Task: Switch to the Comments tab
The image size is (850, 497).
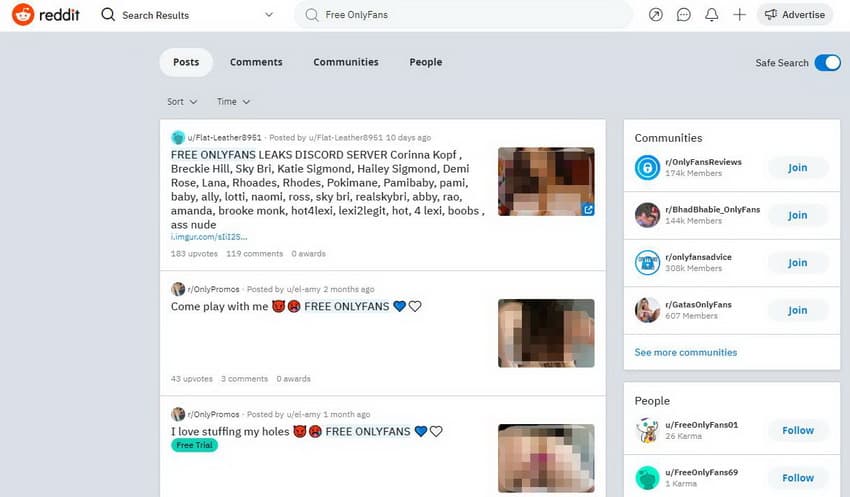Action: [x=256, y=62]
